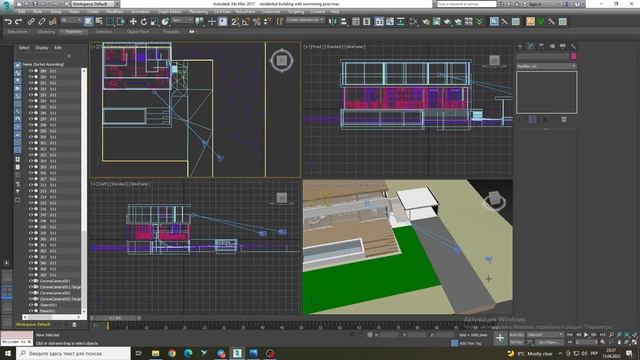Open Left viewport label menu

pyautogui.click(x=121, y=184)
